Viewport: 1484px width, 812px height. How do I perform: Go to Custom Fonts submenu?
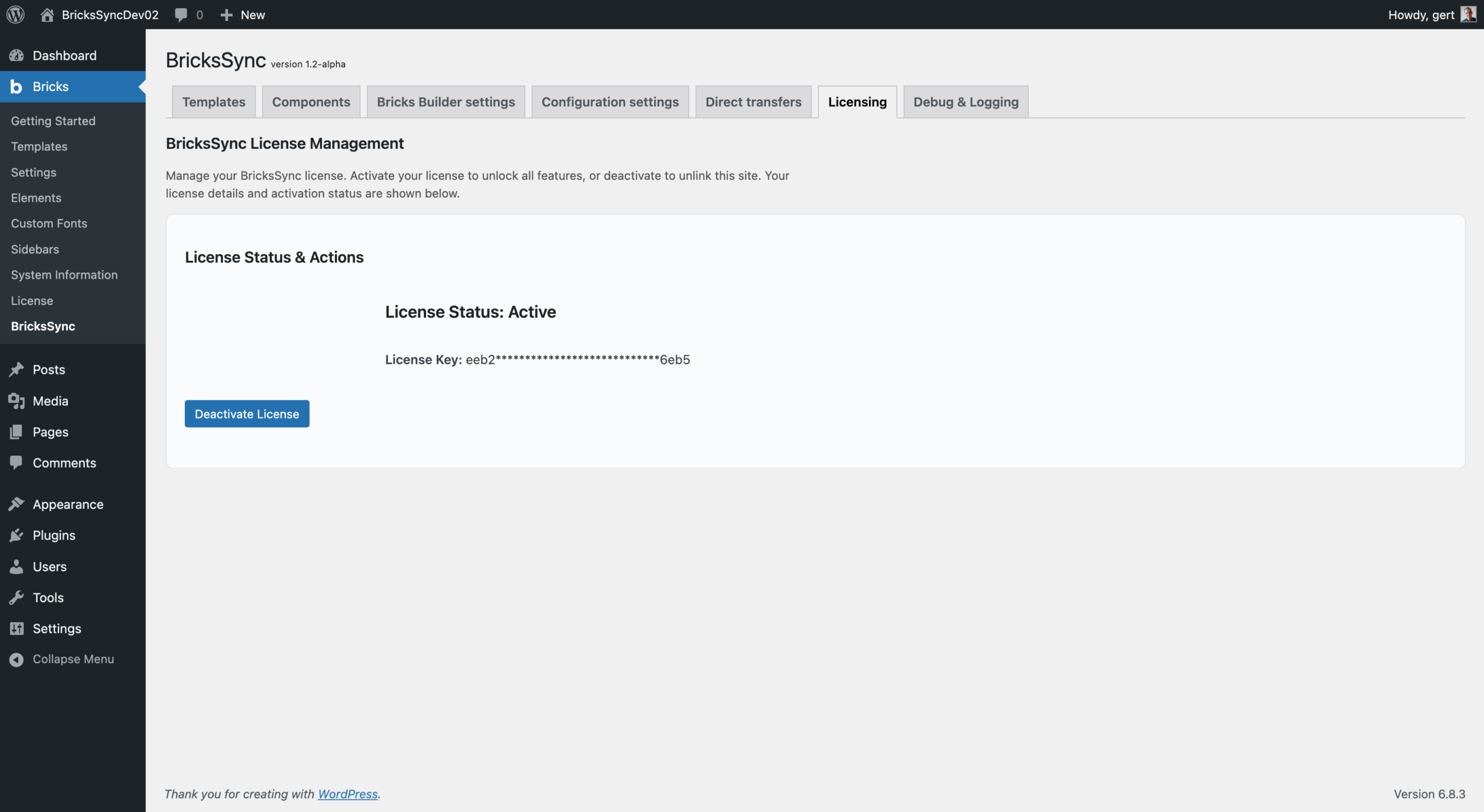(x=49, y=223)
